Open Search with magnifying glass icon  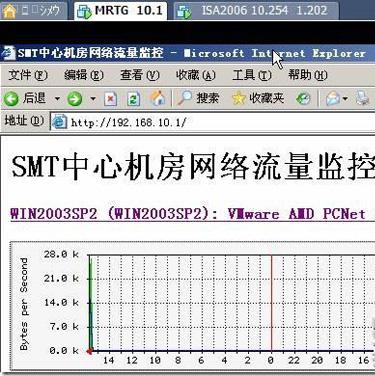coord(184,98)
